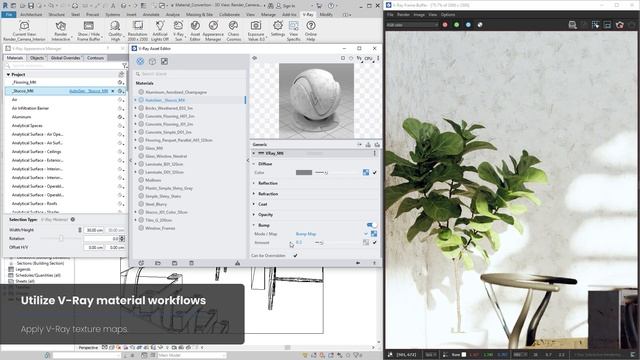This screenshot has height=360, width=640.
Task: Click Revit Save icon in quick access toolbar
Action: (31, 6)
